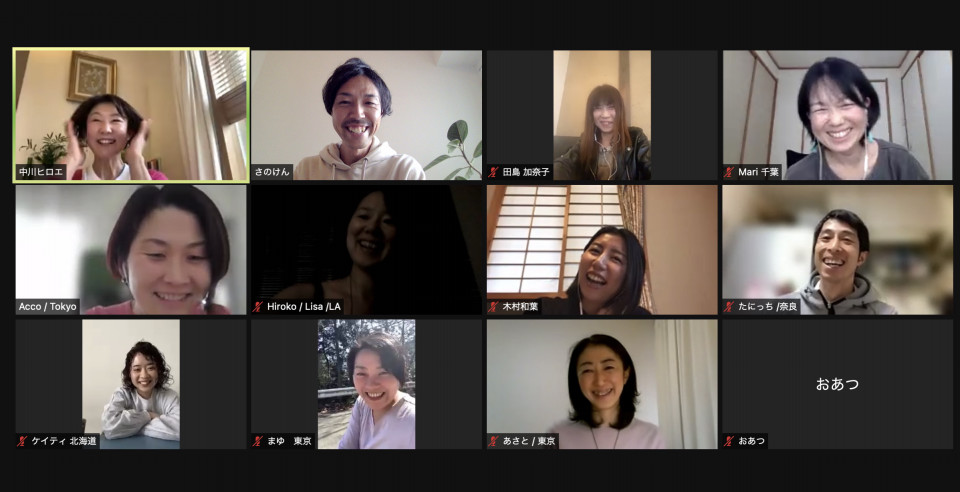Click the おあつ camera-off placeholder tile

(838, 384)
